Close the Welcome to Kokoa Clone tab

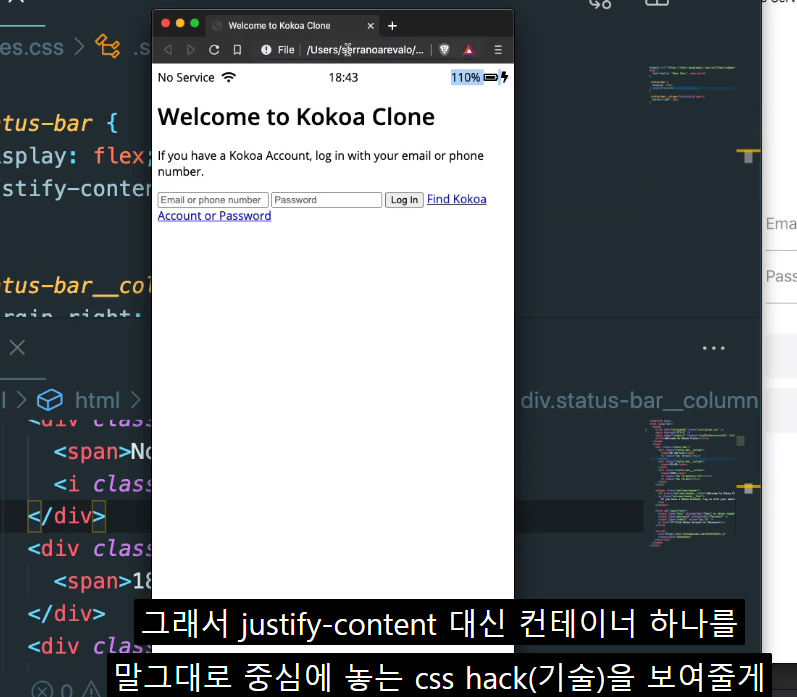(371, 26)
